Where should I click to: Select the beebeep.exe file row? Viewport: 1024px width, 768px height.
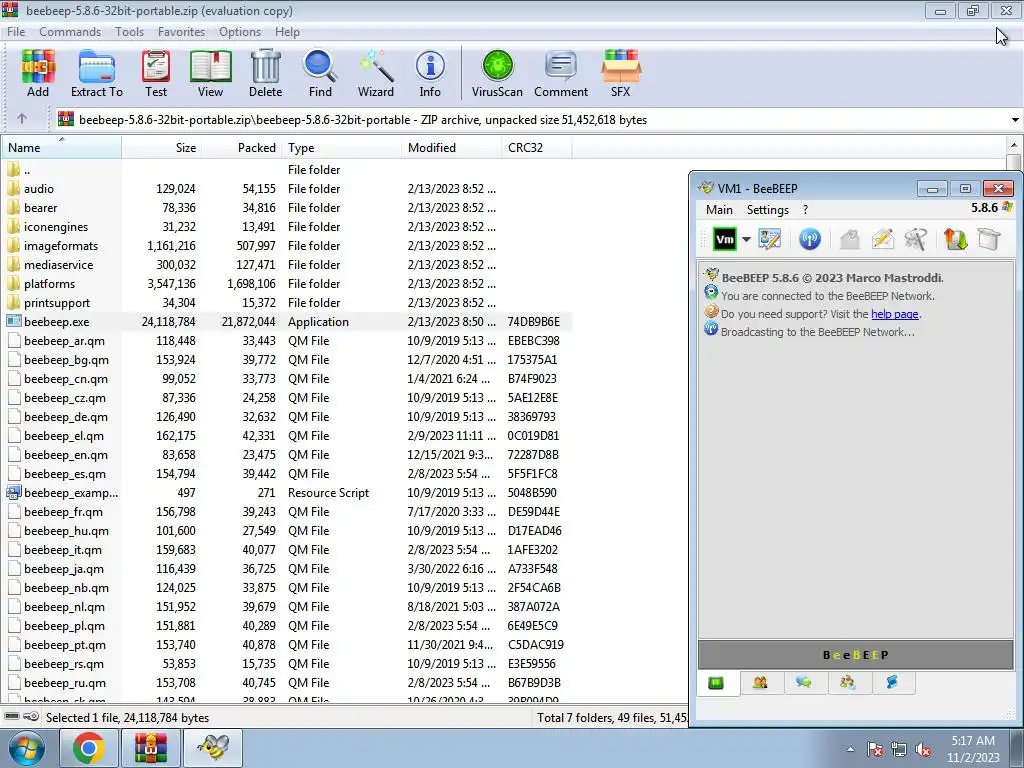pos(287,322)
